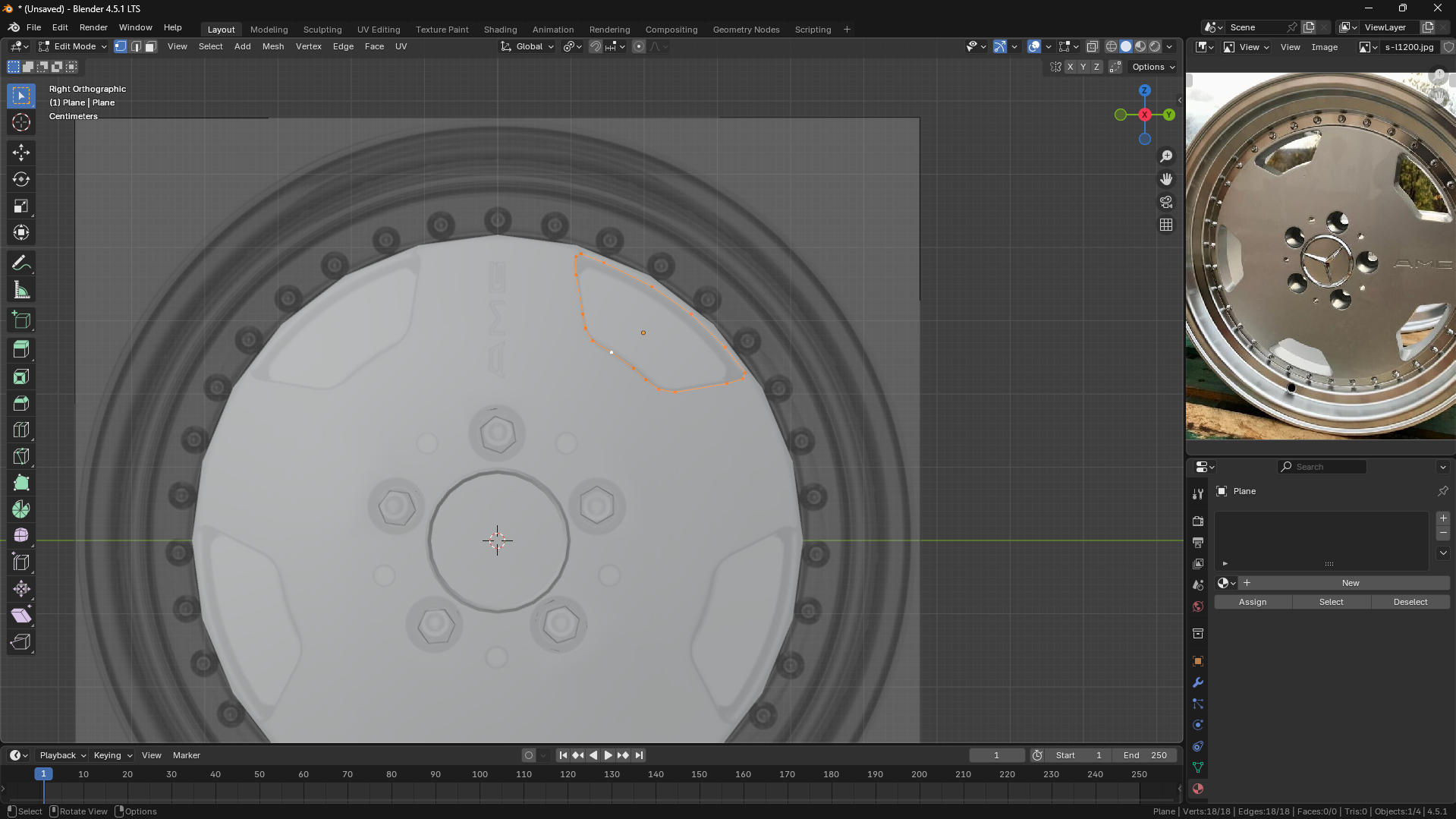Toggle camera view with camera icon

click(x=1166, y=202)
